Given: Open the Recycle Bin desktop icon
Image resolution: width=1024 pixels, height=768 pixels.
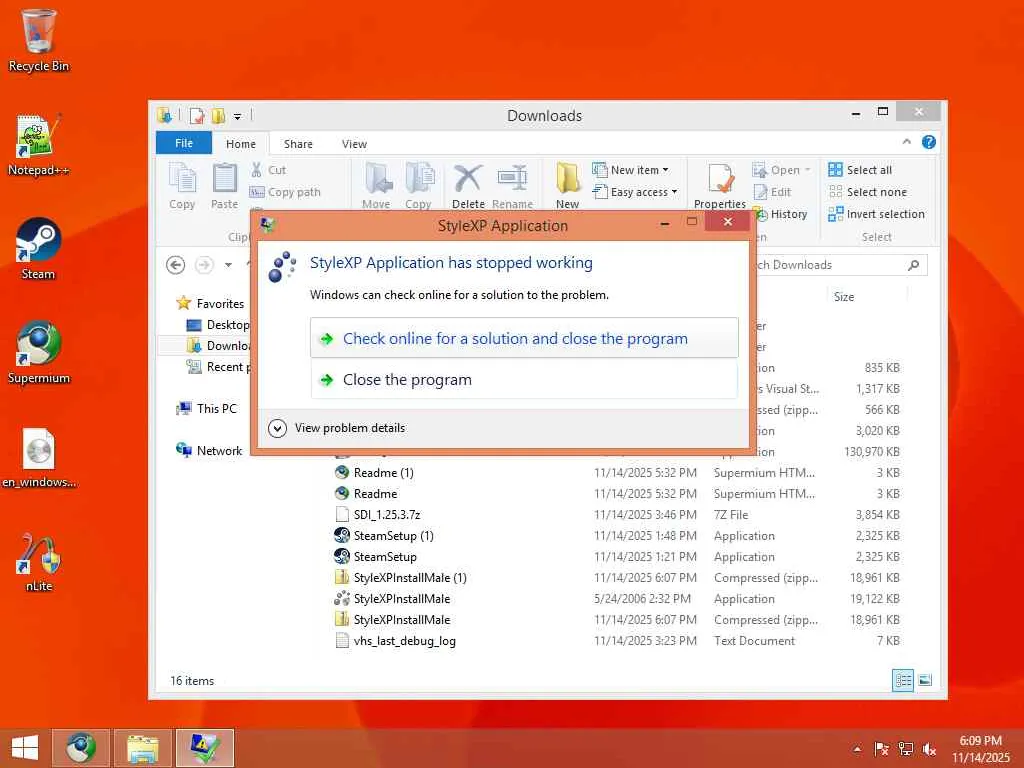Looking at the screenshot, I should coord(38,40).
